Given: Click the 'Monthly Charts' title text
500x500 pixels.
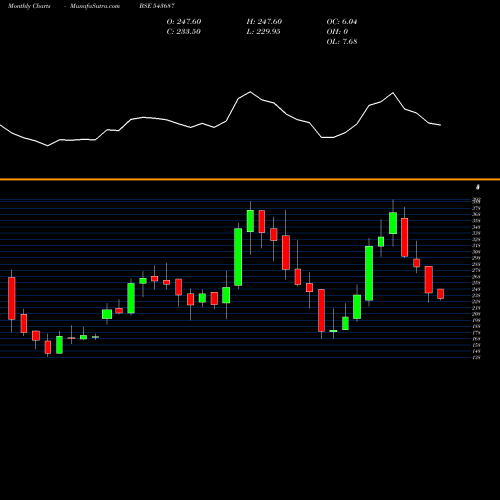Looking at the screenshot, I should click(29, 6).
